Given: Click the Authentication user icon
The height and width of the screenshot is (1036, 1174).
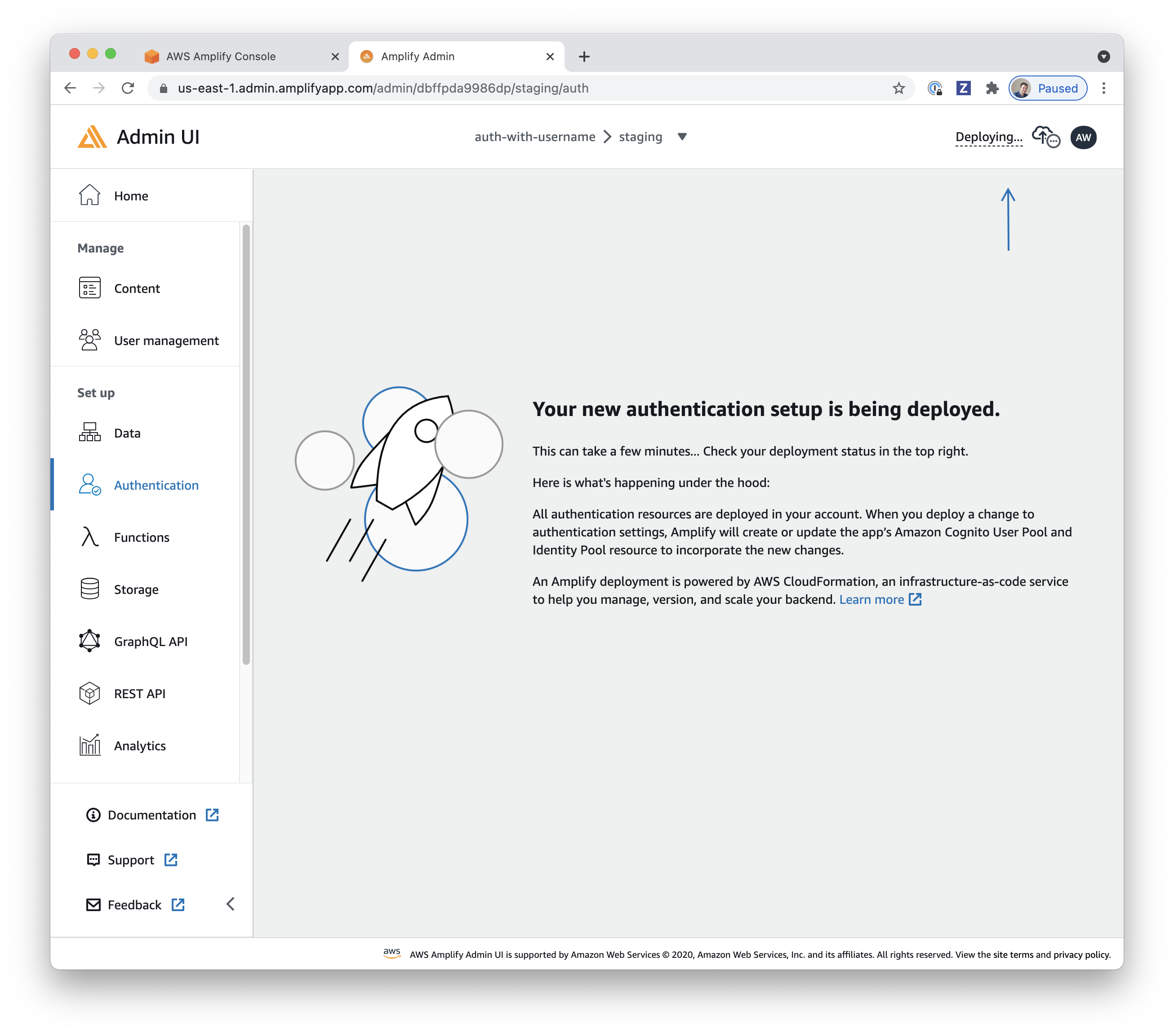Looking at the screenshot, I should [x=89, y=484].
